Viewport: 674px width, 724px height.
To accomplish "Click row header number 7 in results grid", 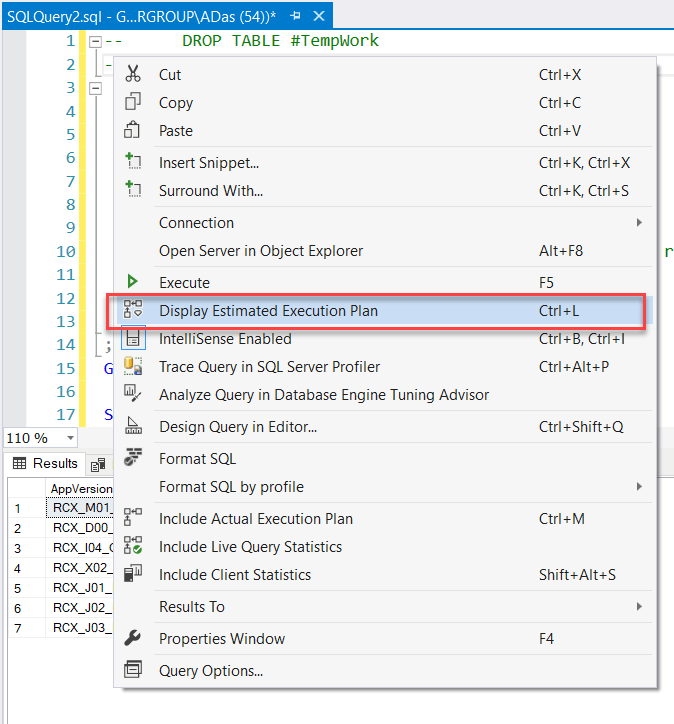I will tap(26, 628).
